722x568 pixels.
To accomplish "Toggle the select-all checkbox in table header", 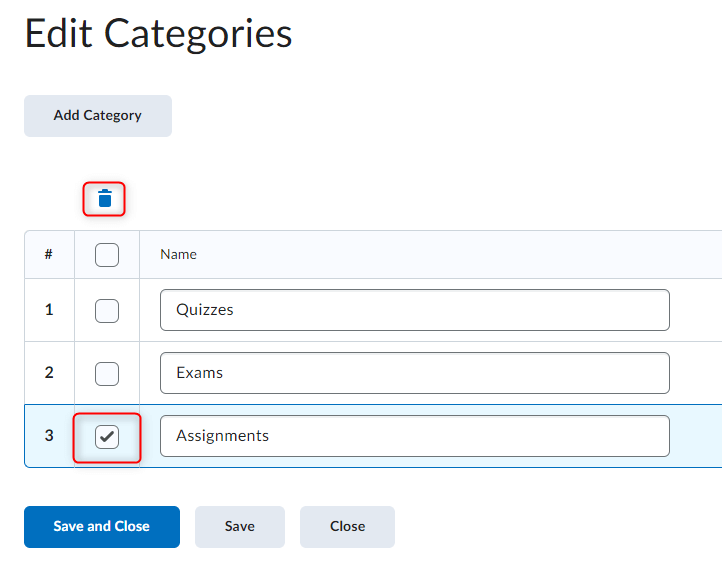I will pos(107,255).
